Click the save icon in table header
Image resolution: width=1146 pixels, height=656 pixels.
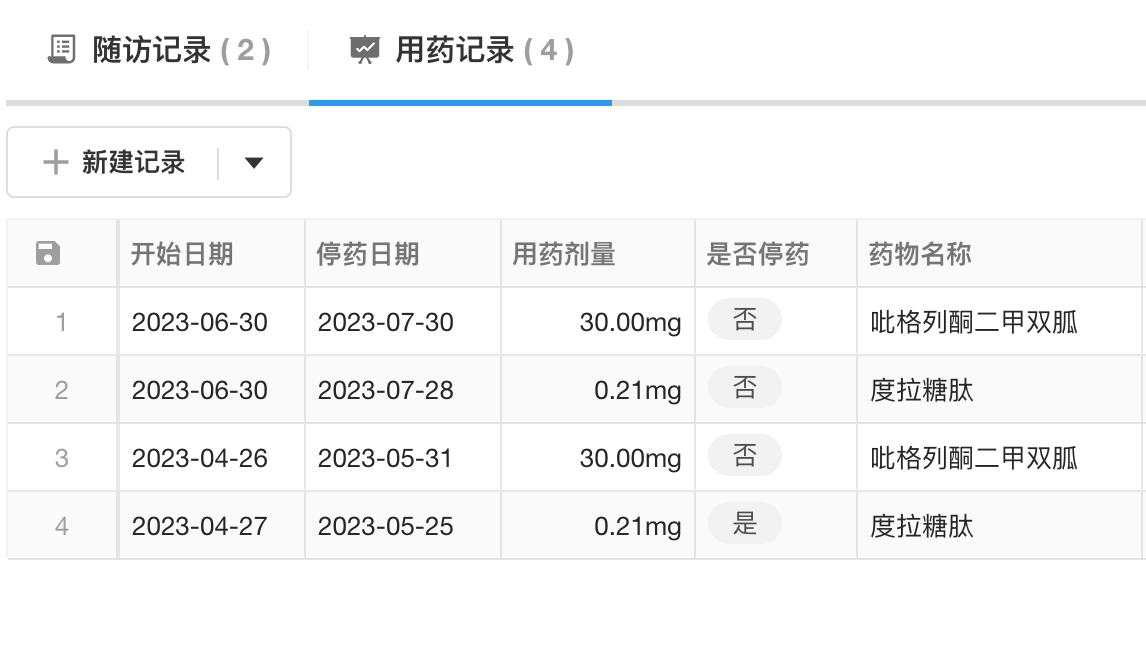pyautogui.click(x=48, y=254)
